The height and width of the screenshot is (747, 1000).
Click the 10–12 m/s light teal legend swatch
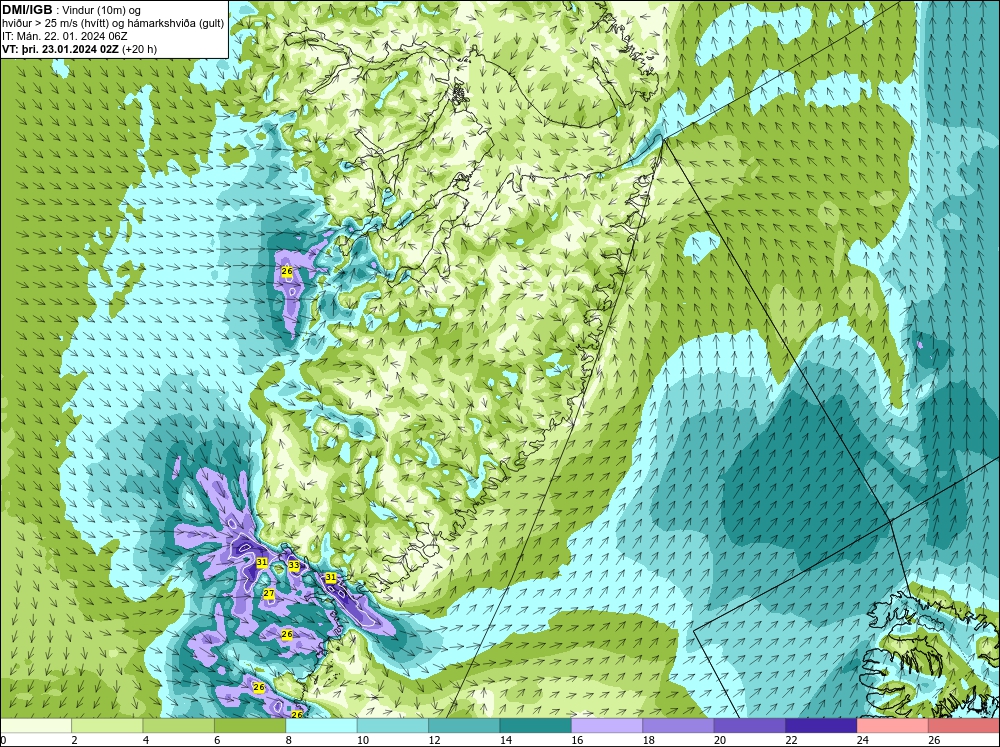click(393, 726)
